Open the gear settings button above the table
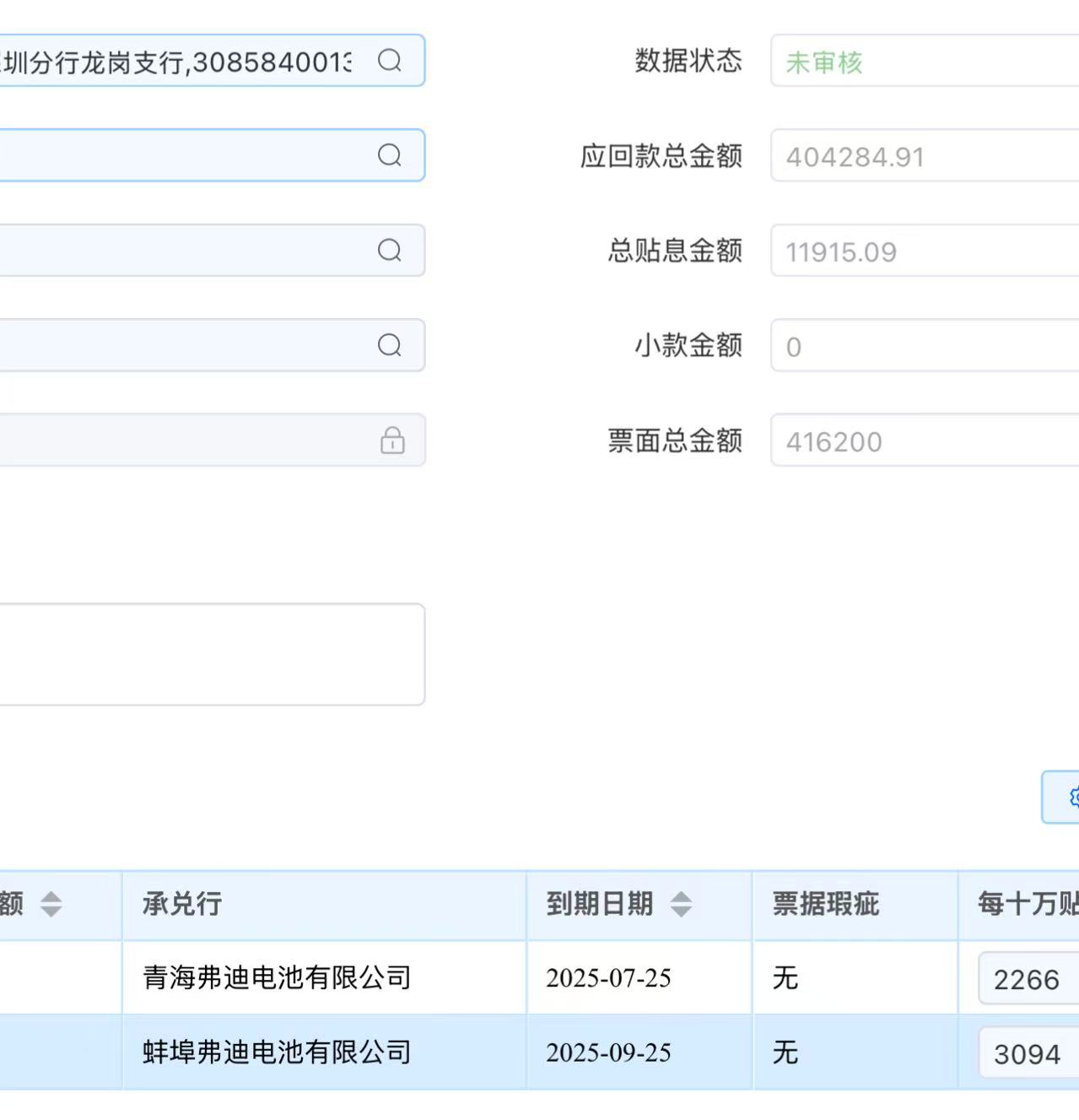1079x1120 pixels. pos(1070,797)
